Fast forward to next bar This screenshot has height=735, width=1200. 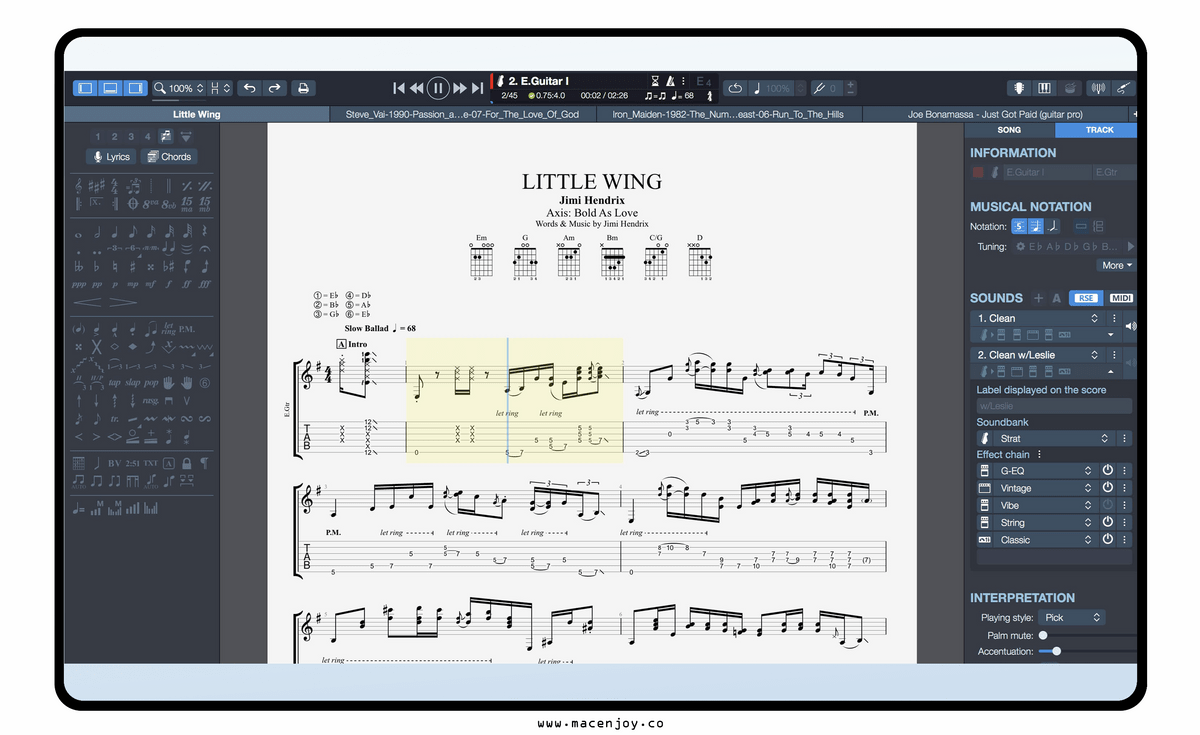pyautogui.click(x=459, y=88)
